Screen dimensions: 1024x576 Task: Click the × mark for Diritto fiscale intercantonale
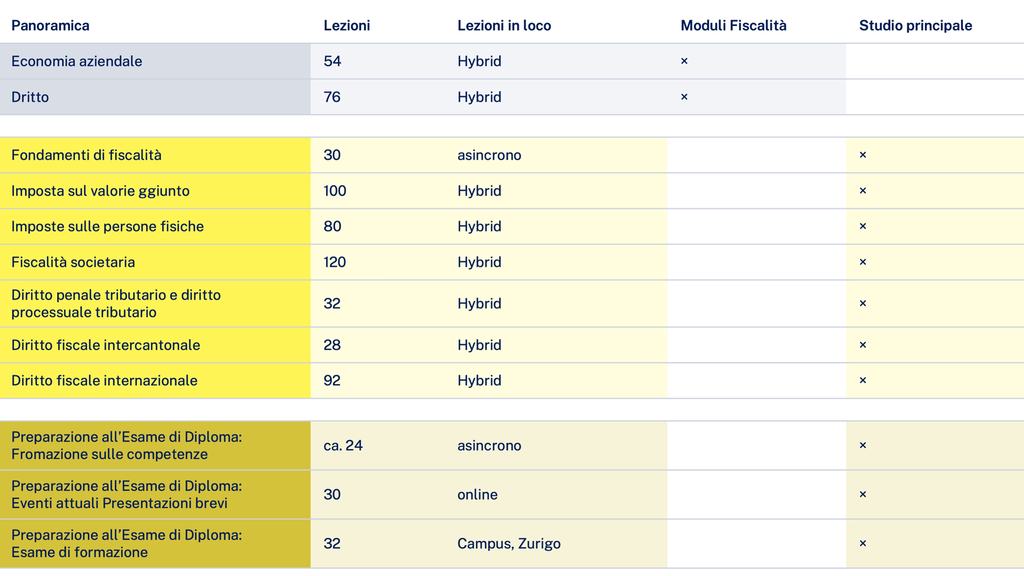click(862, 345)
